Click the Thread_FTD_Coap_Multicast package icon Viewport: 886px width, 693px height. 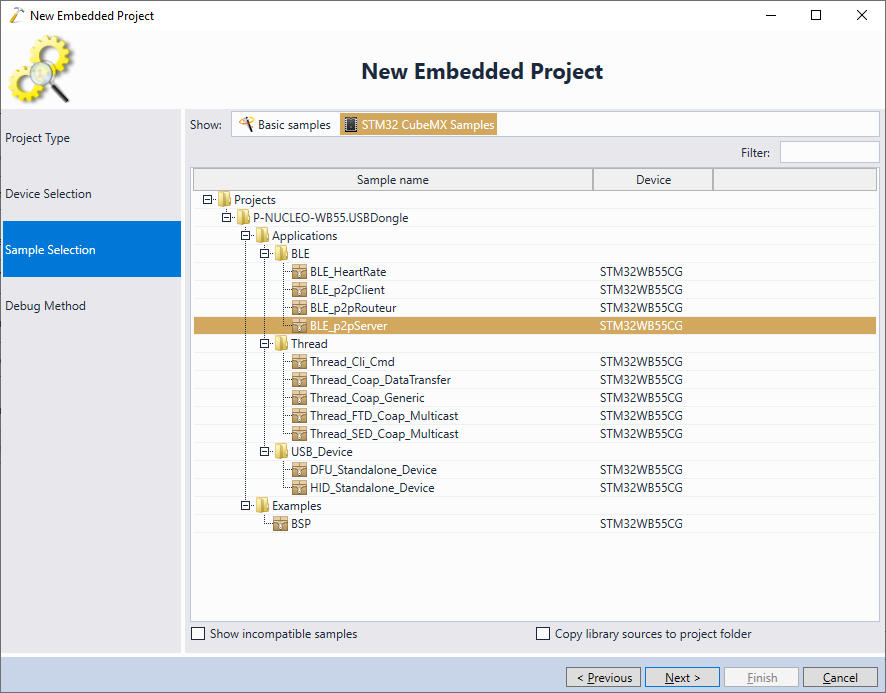coord(299,416)
